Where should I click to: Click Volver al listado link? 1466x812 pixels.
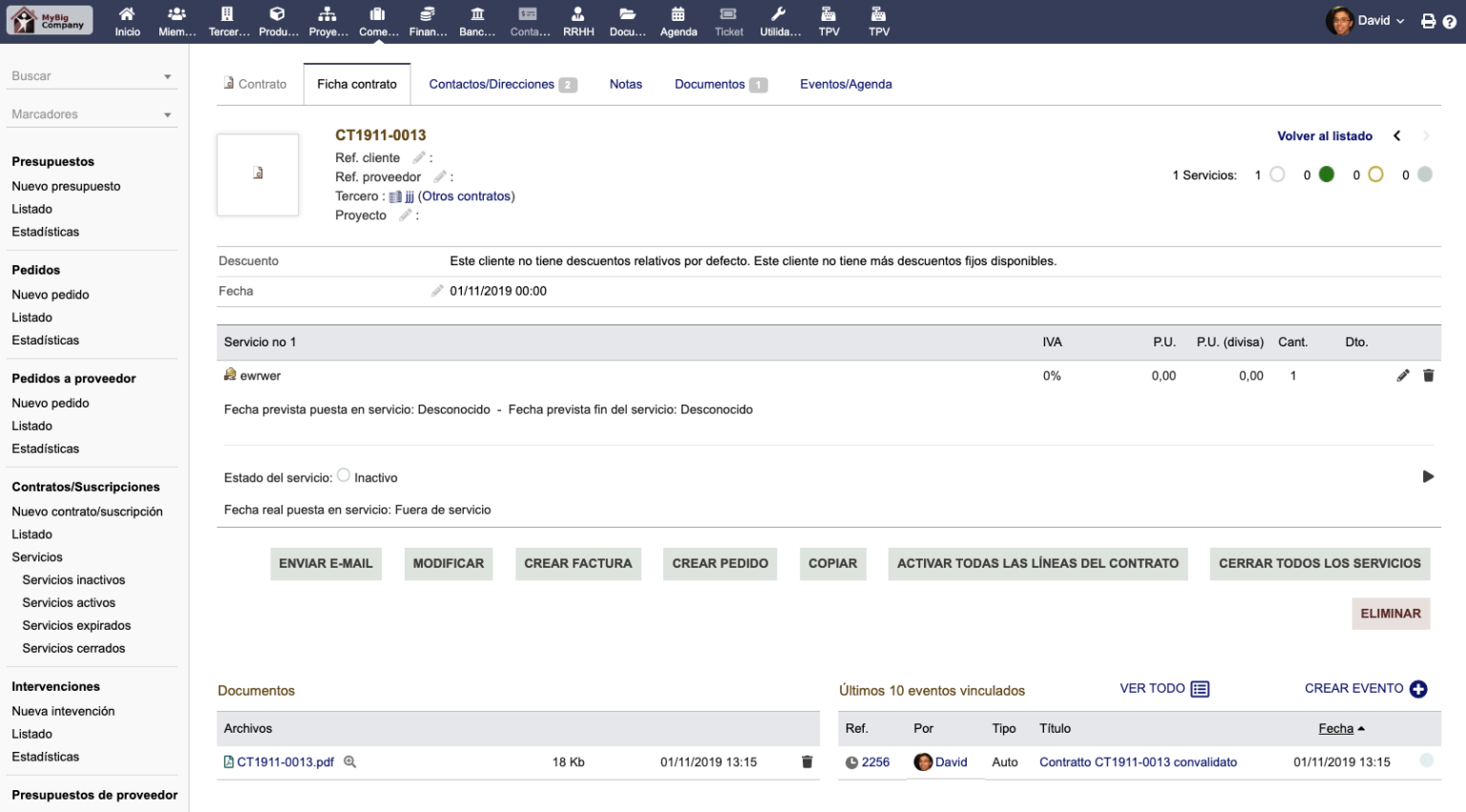click(1325, 136)
